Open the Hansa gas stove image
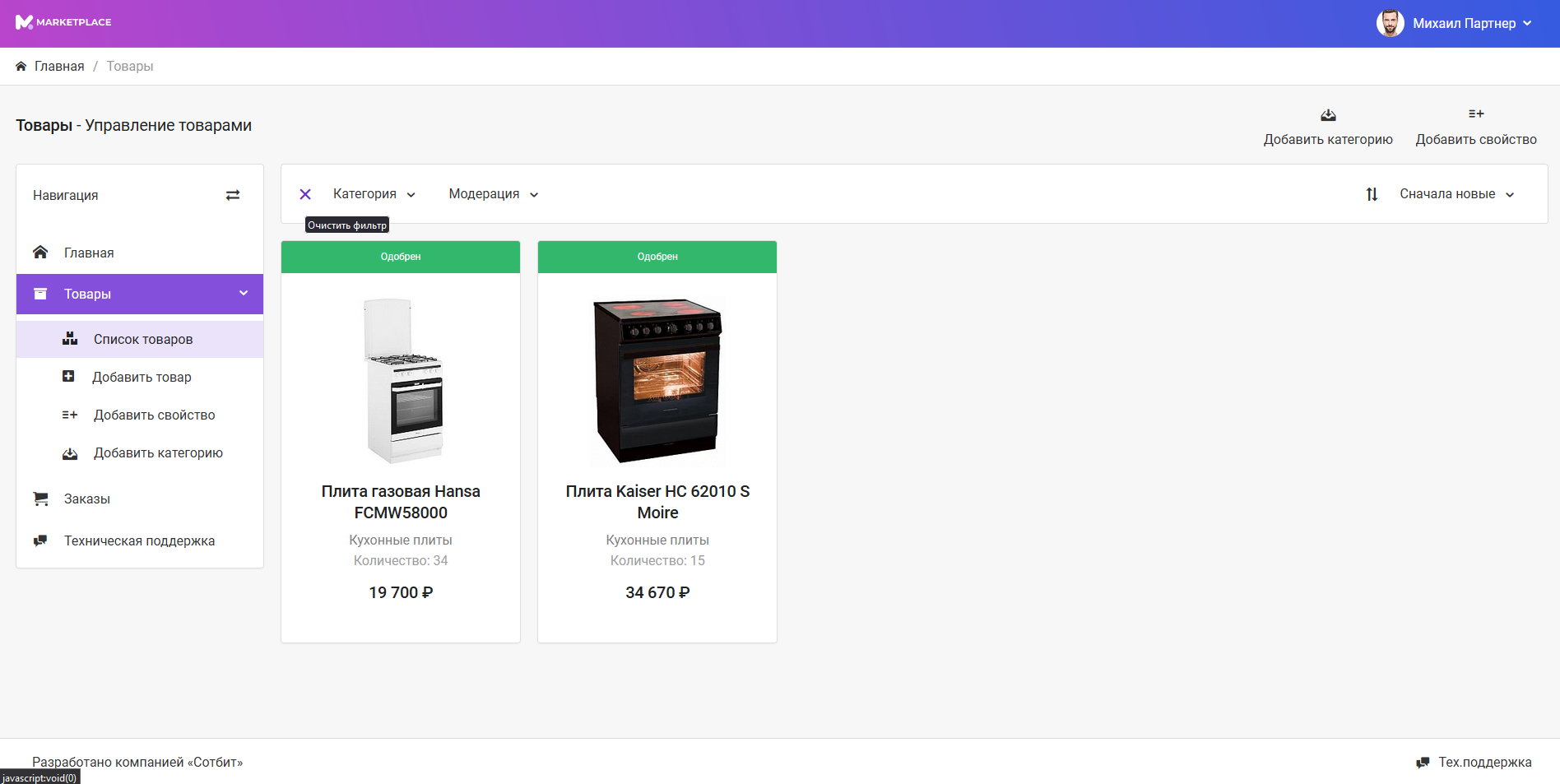 pyautogui.click(x=404, y=381)
